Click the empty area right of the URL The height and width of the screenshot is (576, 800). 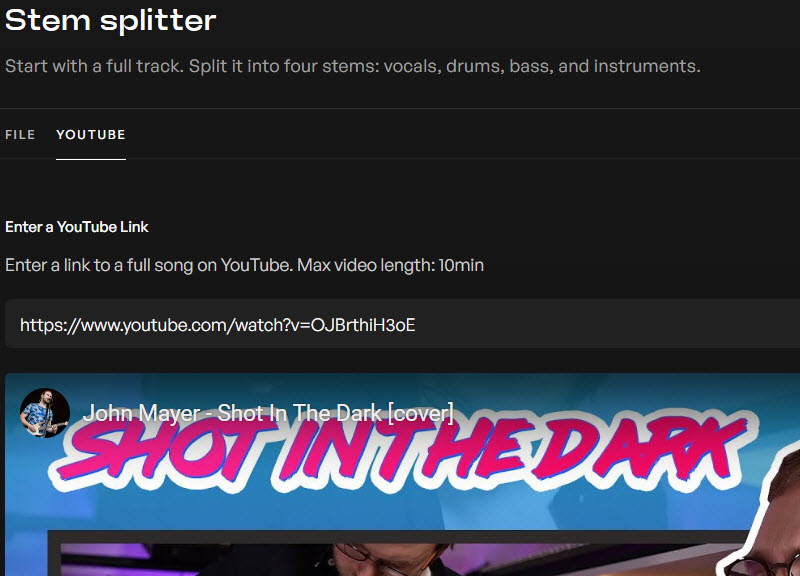[607, 324]
